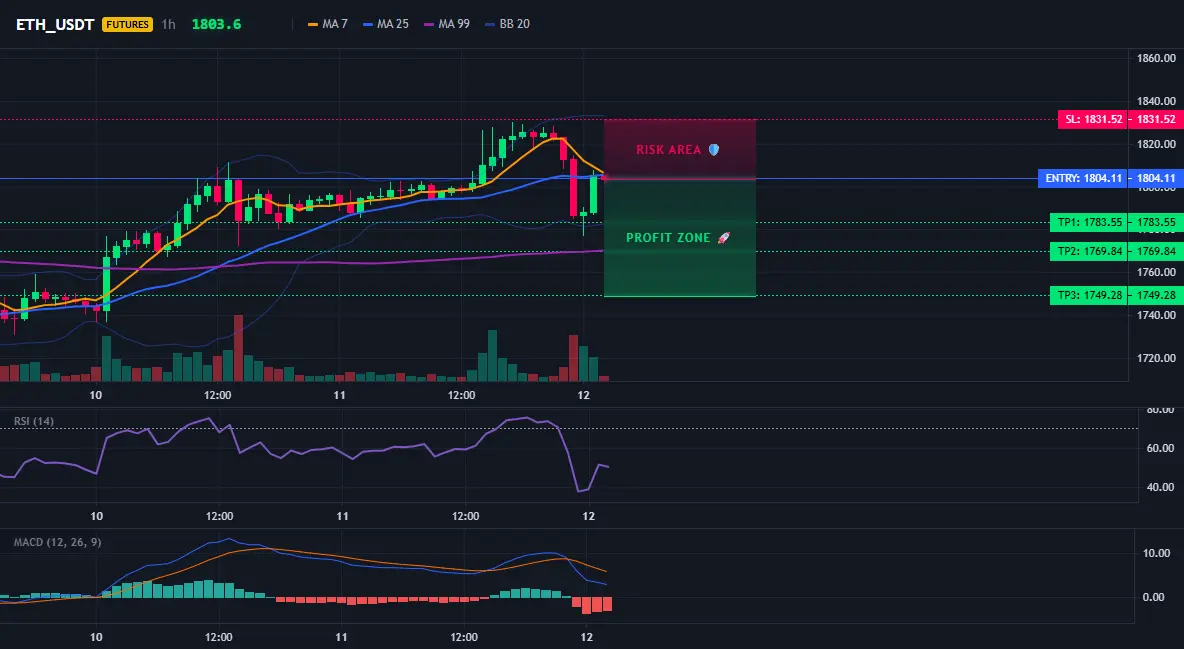The height and width of the screenshot is (649, 1184).
Task: Click the PROFIT ZONE text
Action: pyautogui.click(x=668, y=238)
